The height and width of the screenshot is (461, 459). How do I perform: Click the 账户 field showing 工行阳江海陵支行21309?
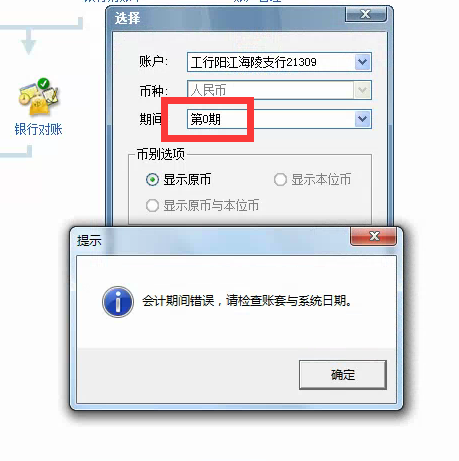pyautogui.click(x=279, y=62)
